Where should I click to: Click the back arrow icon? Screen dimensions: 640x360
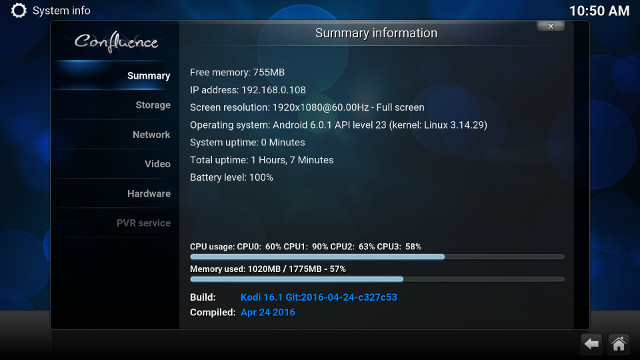click(x=591, y=344)
